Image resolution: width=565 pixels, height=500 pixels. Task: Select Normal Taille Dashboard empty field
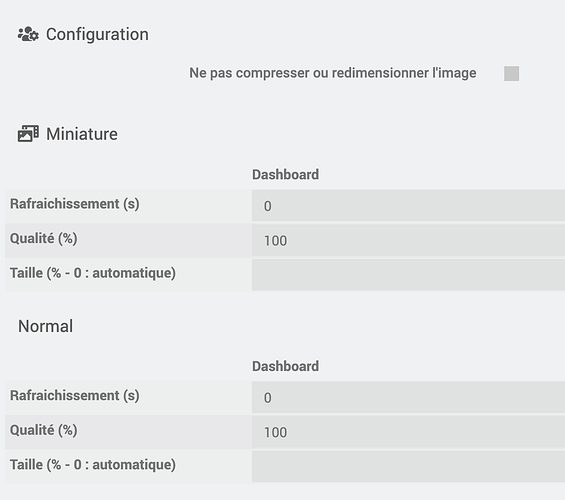point(408,466)
